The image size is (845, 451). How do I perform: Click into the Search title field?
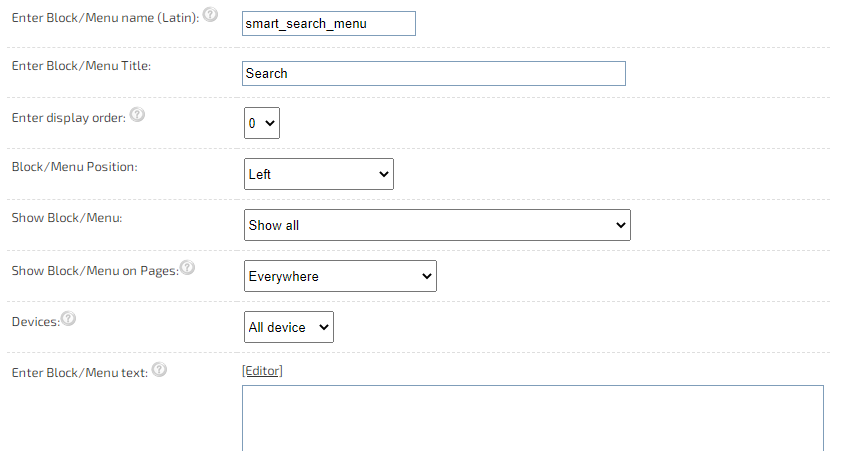click(434, 73)
